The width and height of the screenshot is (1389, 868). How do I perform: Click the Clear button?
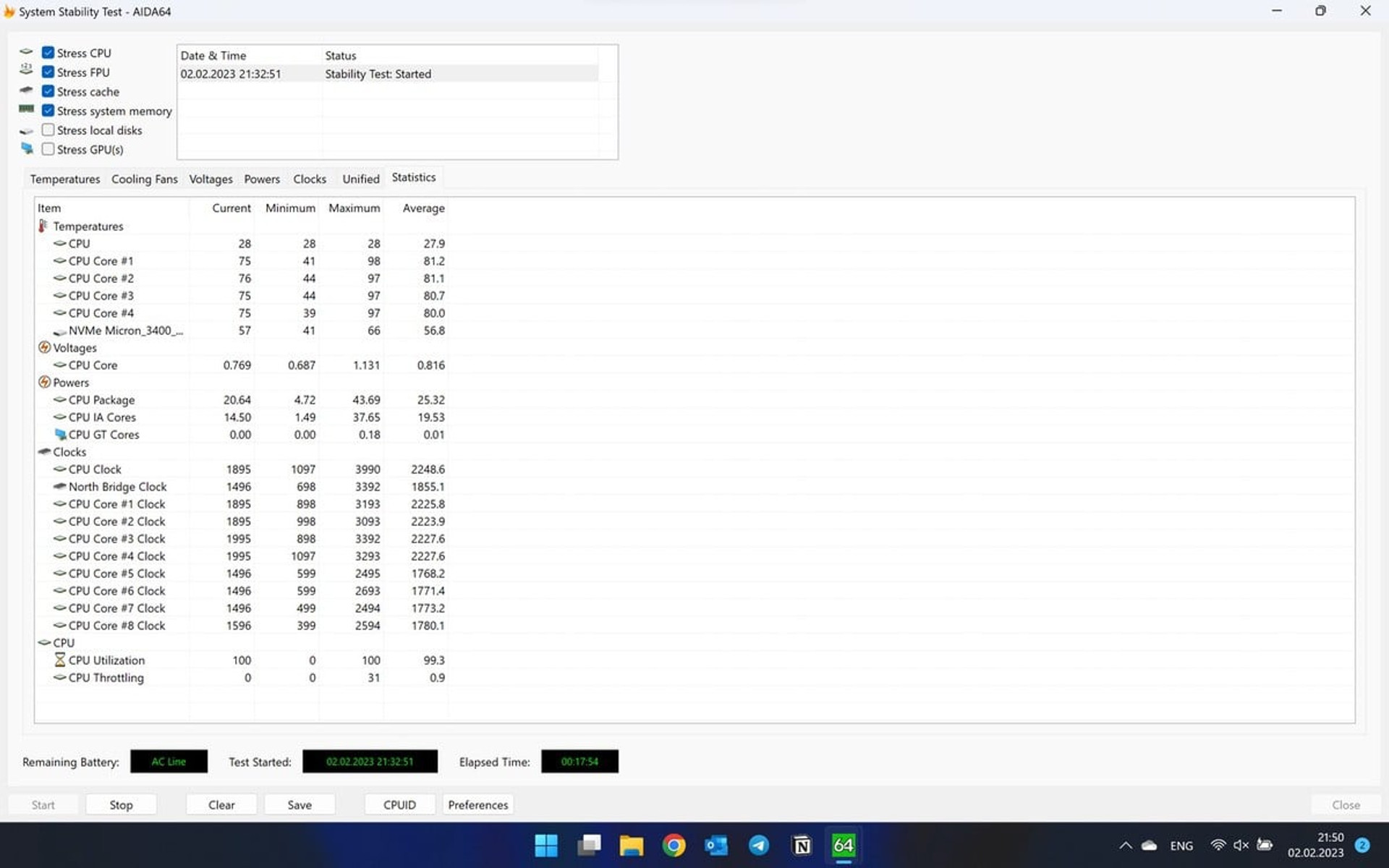pos(221,804)
